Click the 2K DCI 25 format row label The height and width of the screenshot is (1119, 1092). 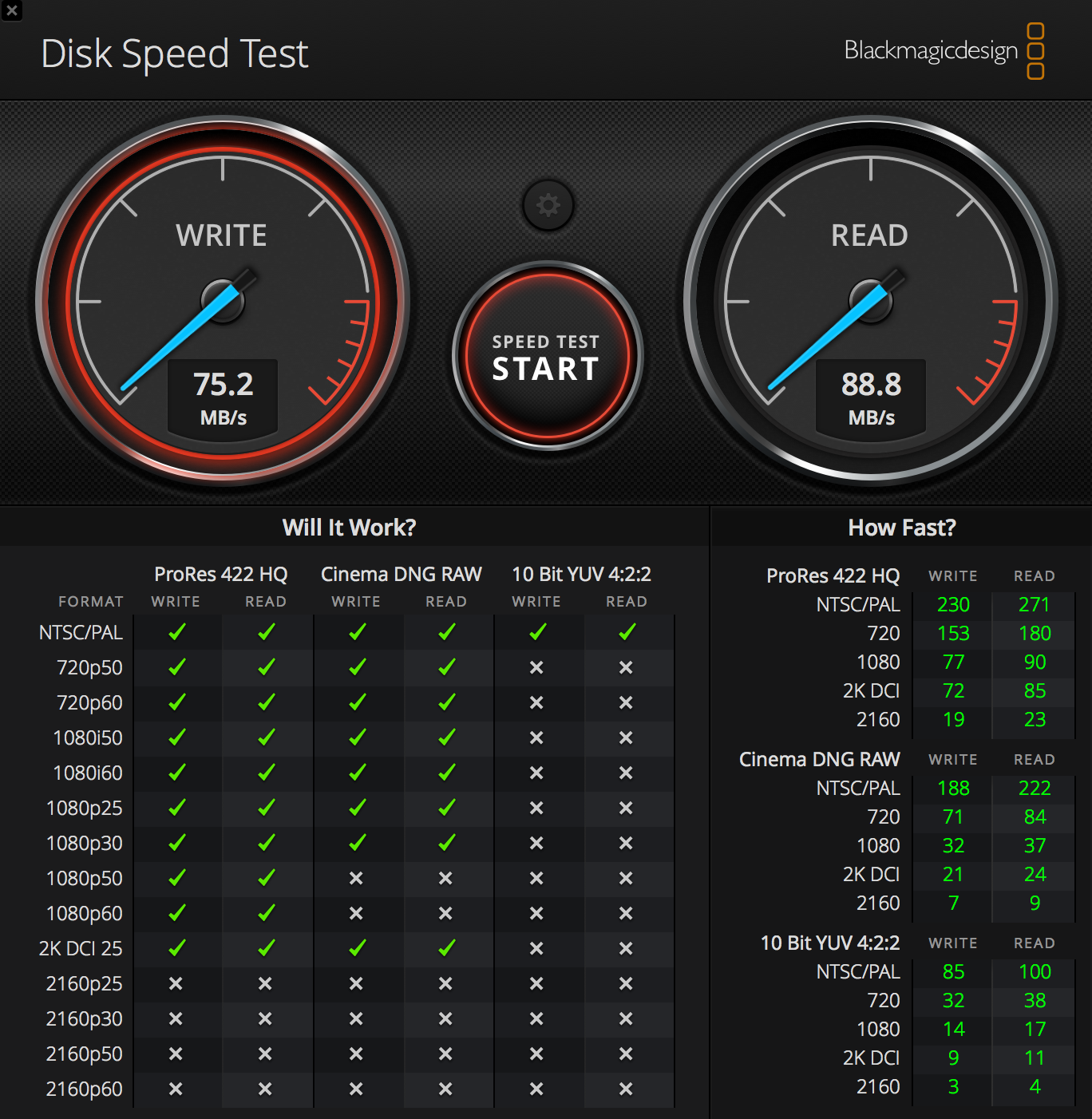point(81,949)
